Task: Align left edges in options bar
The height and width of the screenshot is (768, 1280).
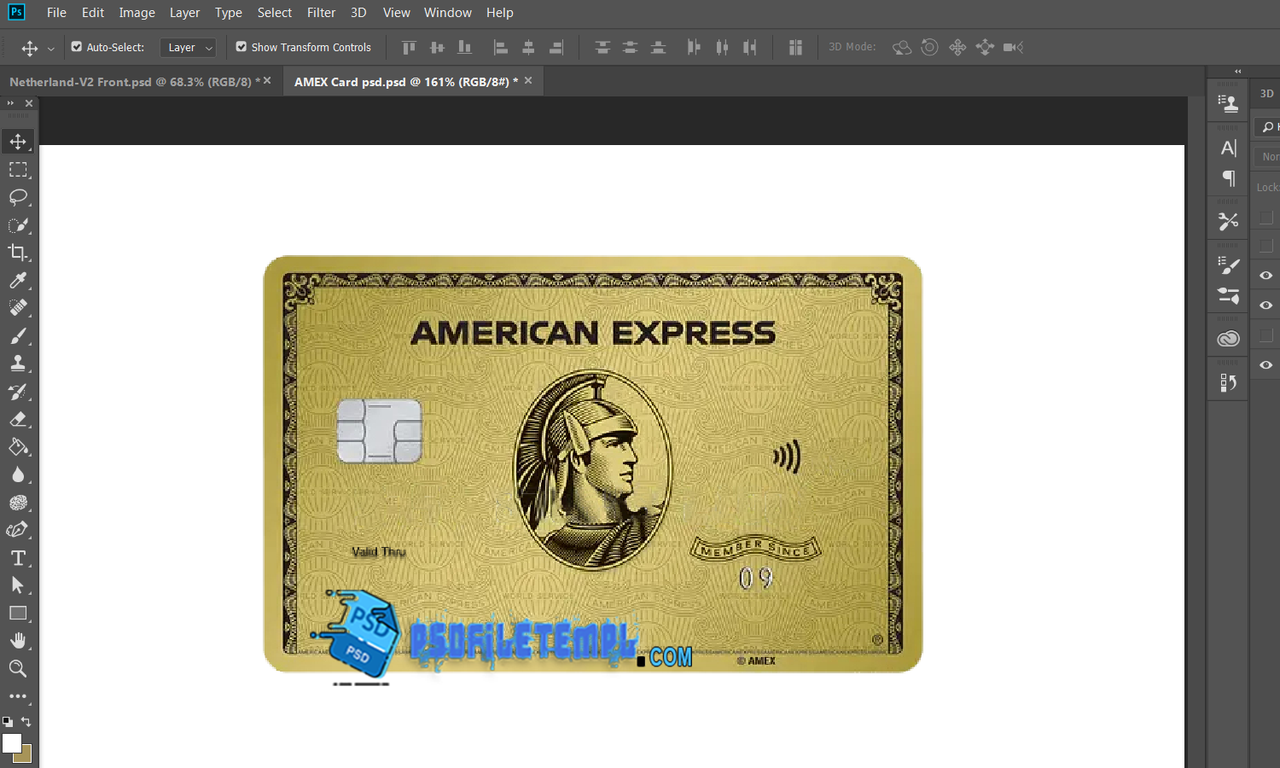Action: point(501,47)
